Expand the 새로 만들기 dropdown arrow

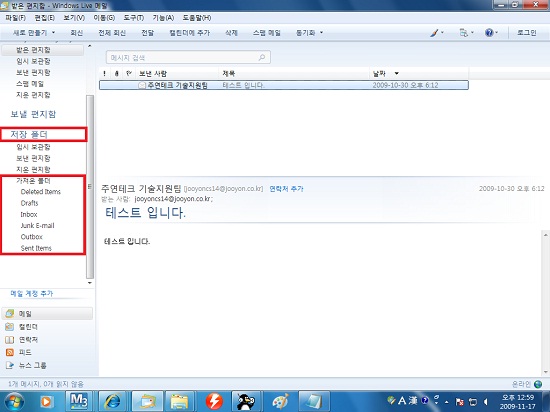[x=54, y=32]
